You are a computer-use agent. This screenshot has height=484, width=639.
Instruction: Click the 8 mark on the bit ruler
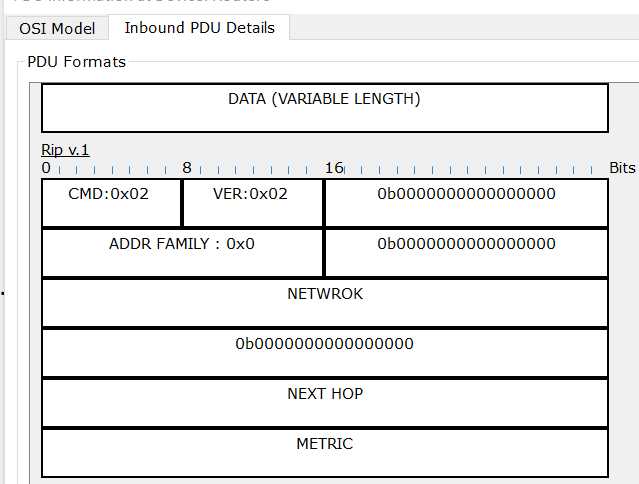[186, 167]
